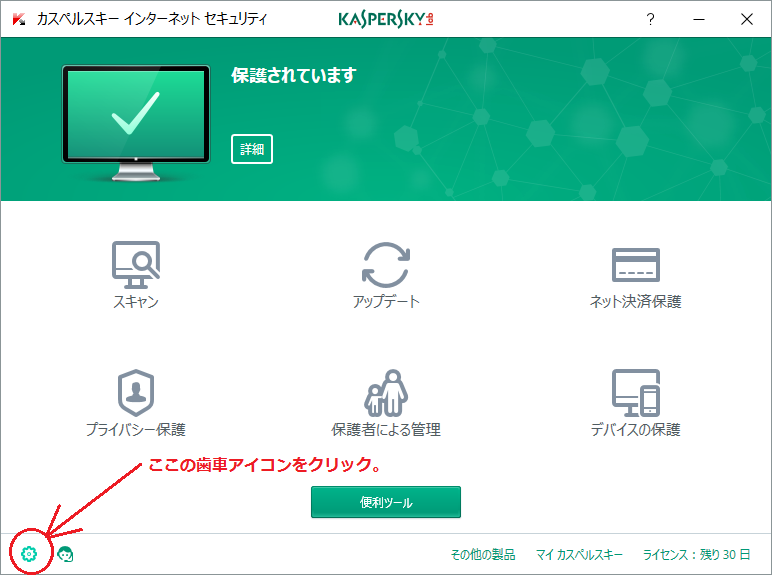The height and width of the screenshot is (575, 772).
Task: Click the KASPERSKY logo in the title bar
Action: click(385, 19)
